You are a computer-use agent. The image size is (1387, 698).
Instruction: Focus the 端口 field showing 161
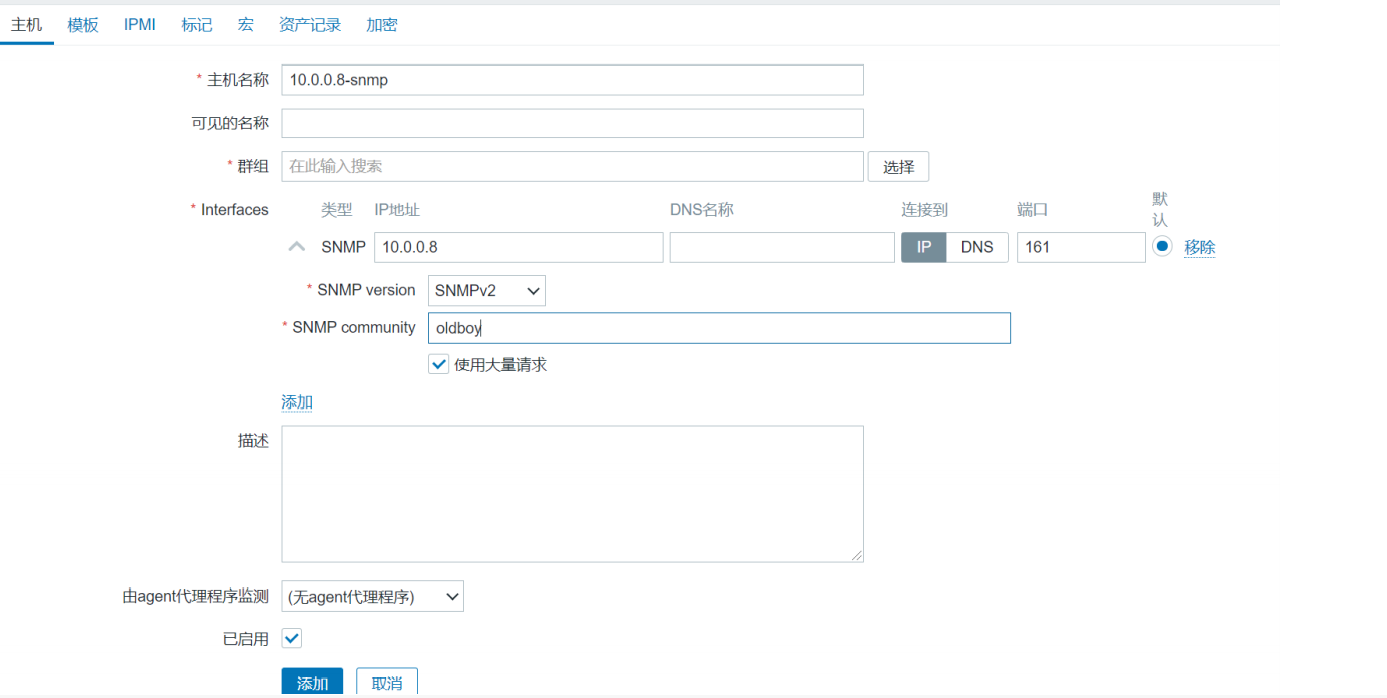1081,247
